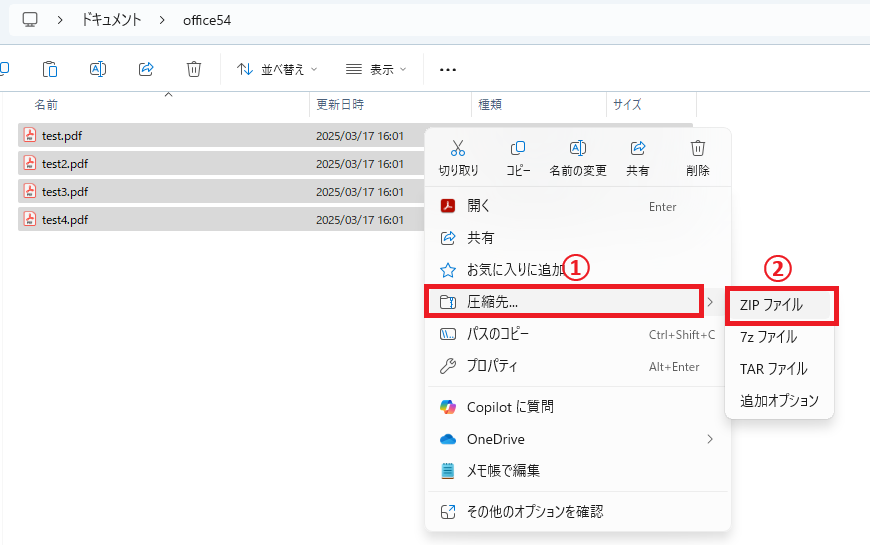Viewport: 870px width, 545px height.
Task: Click the computer icon in the address bar
Action: 30,20
